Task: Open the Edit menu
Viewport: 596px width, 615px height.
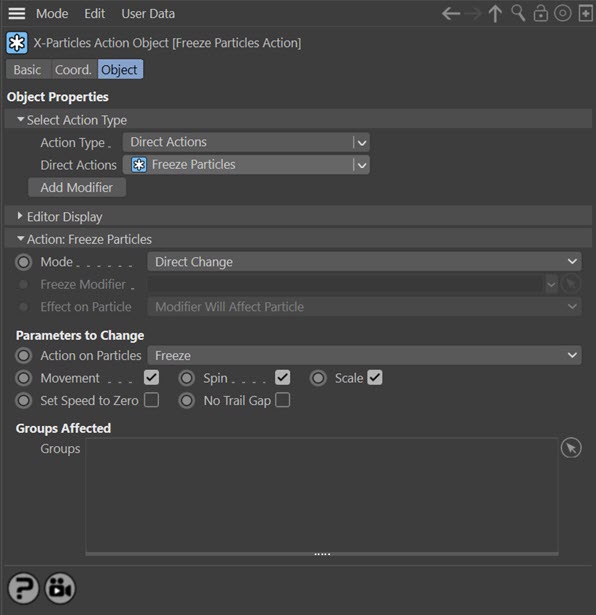Action: pyautogui.click(x=94, y=14)
